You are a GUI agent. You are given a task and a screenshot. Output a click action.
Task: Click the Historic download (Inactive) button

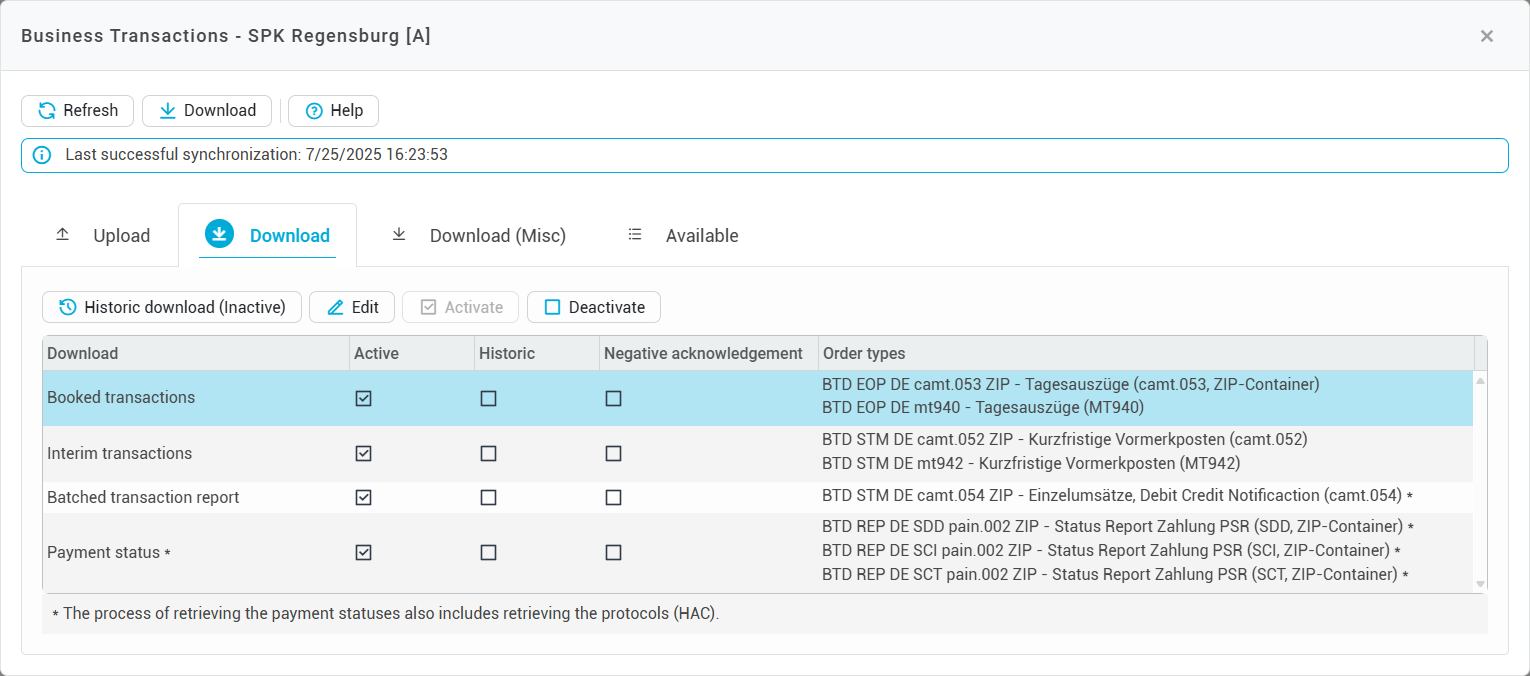point(172,307)
